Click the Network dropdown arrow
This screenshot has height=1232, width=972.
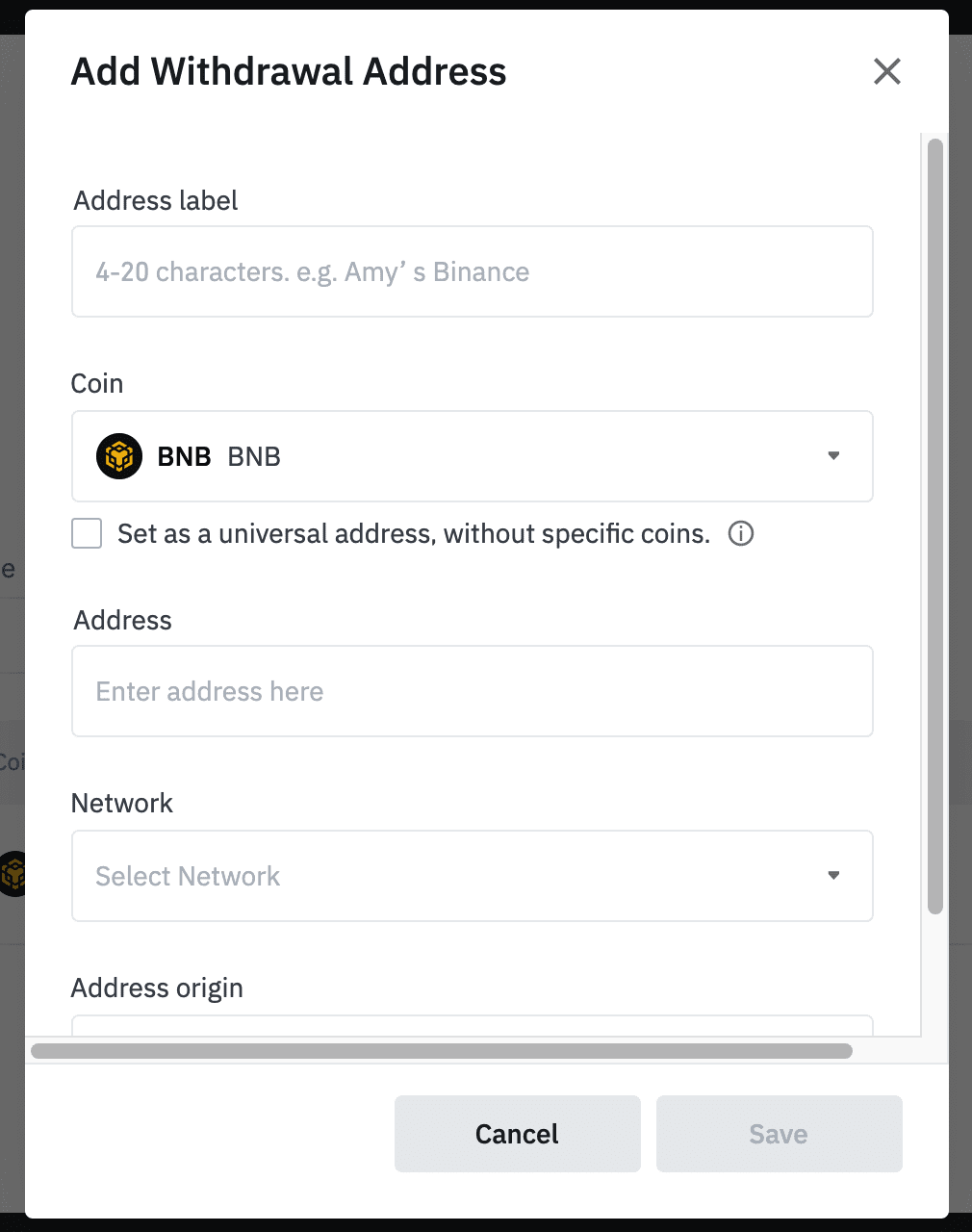[833, 875]
